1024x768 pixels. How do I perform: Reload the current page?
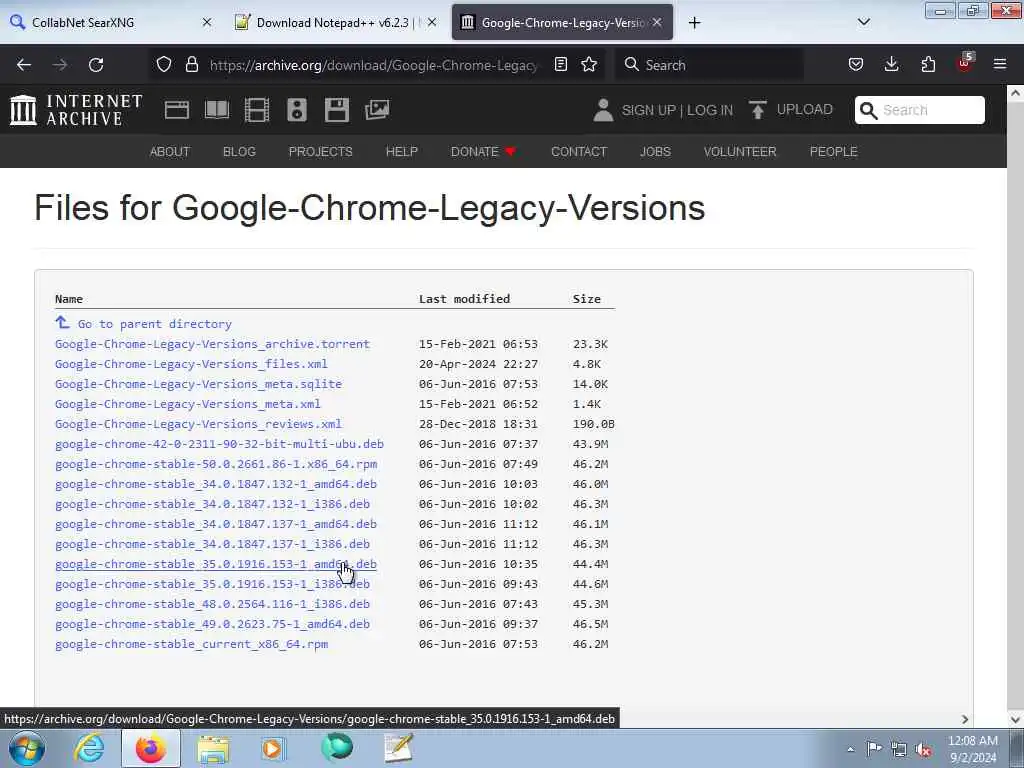96,65
